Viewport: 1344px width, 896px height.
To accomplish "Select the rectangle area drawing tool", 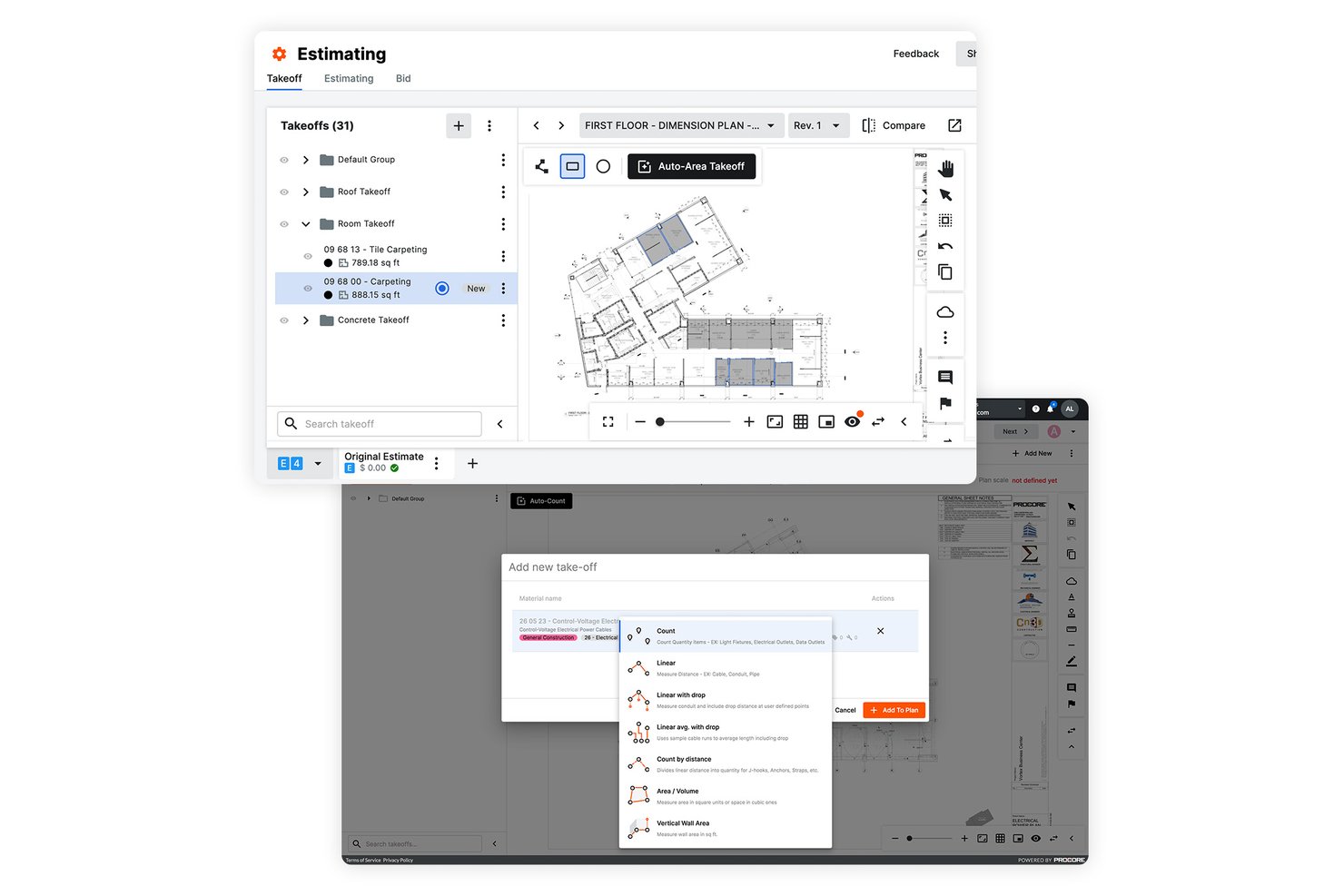I will (572, 166).
